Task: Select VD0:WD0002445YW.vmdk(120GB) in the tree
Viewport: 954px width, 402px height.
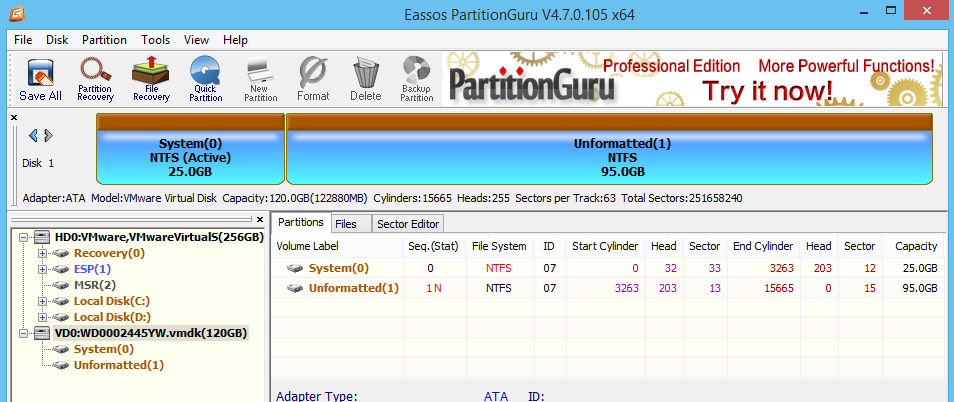Action: click(x=151, y=333)
